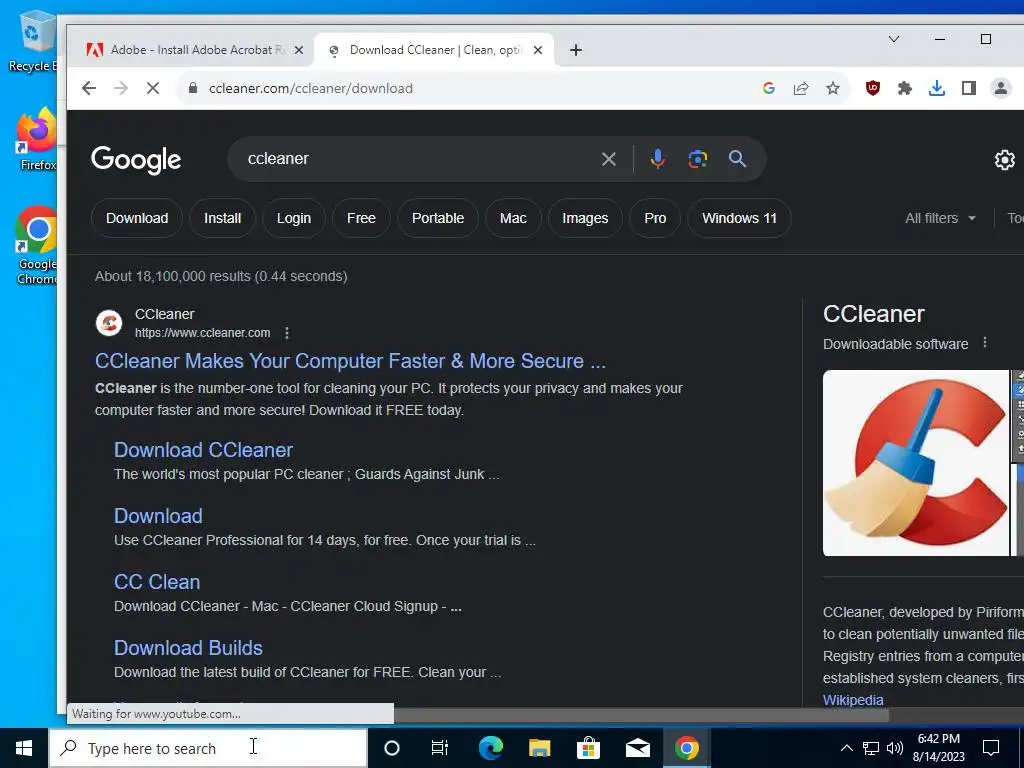Open the Download Builds sitelink
1024x768 pixels.
click(x=188, y=648)
